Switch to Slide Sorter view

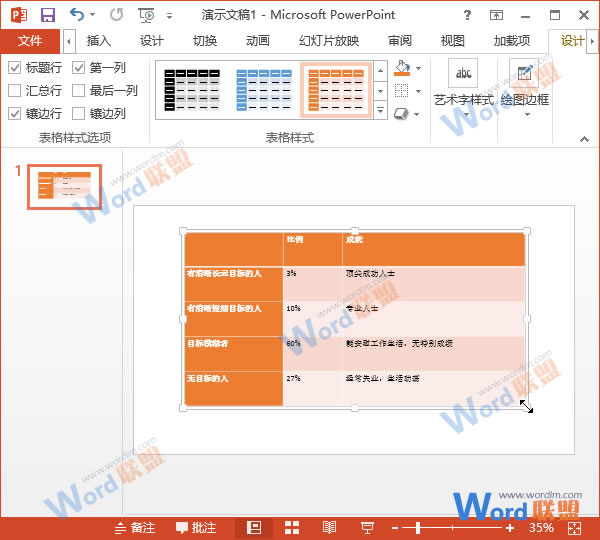(292, 528)
